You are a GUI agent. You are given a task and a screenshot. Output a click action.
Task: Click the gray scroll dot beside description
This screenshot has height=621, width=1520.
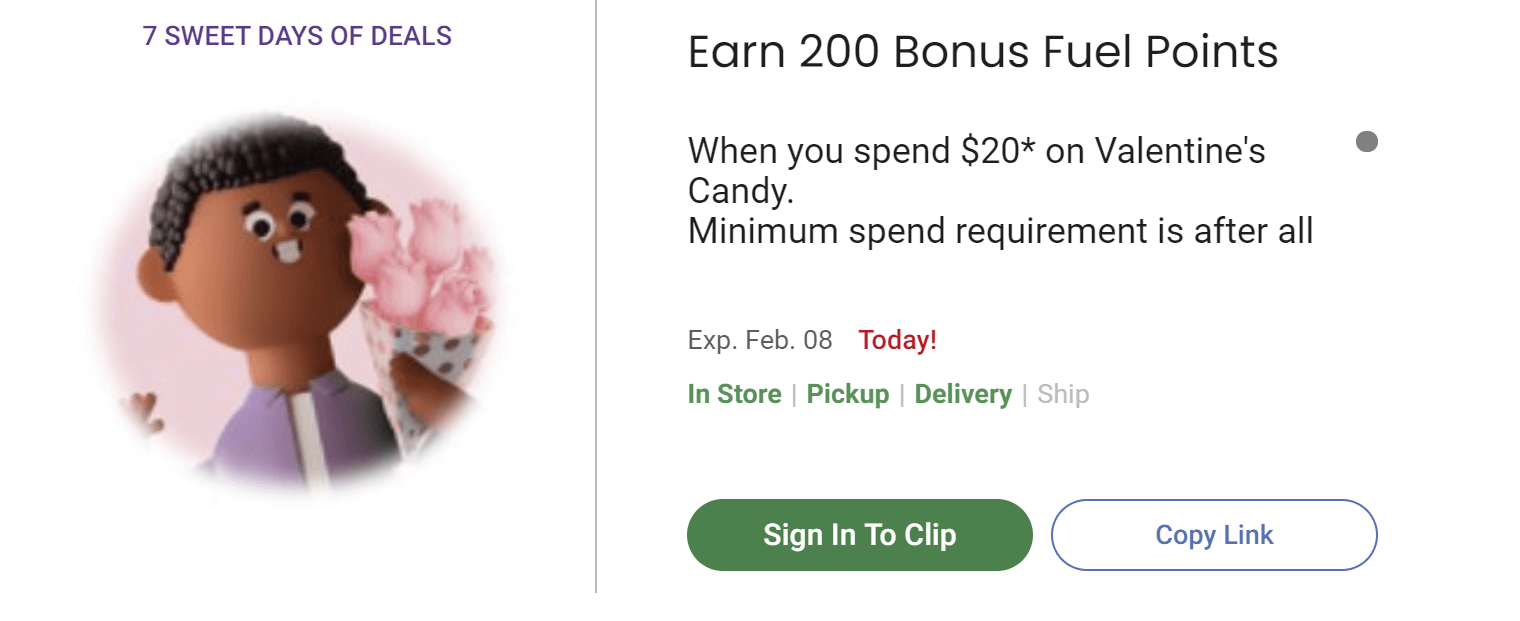1366,142
